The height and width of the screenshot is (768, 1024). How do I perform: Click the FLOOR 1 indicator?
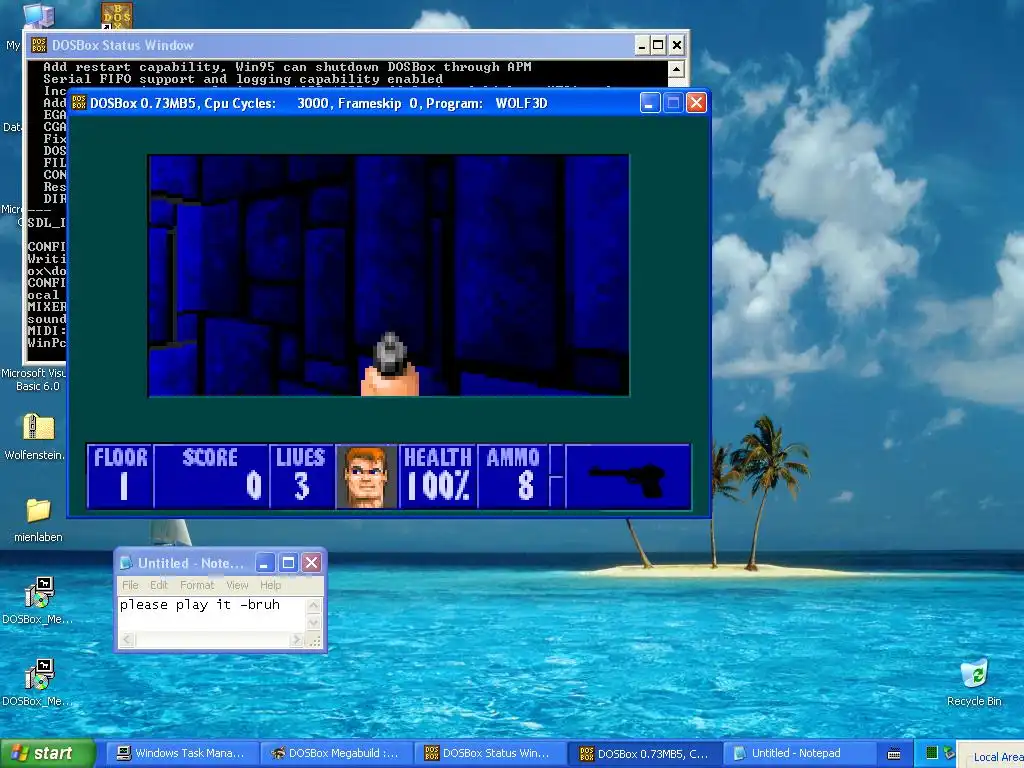pos(120,477)
